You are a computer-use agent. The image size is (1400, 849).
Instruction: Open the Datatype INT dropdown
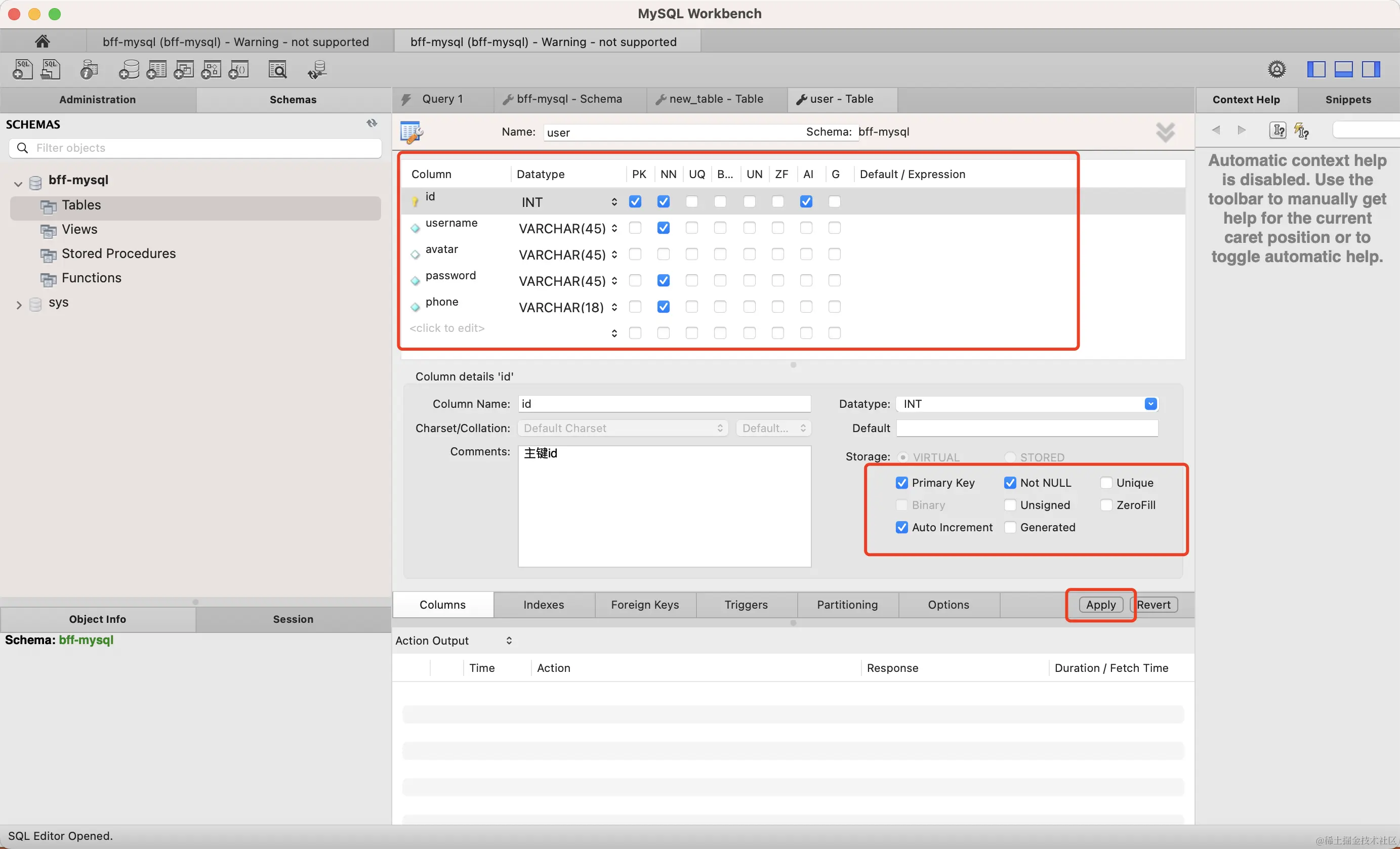tap(1150, 404)
